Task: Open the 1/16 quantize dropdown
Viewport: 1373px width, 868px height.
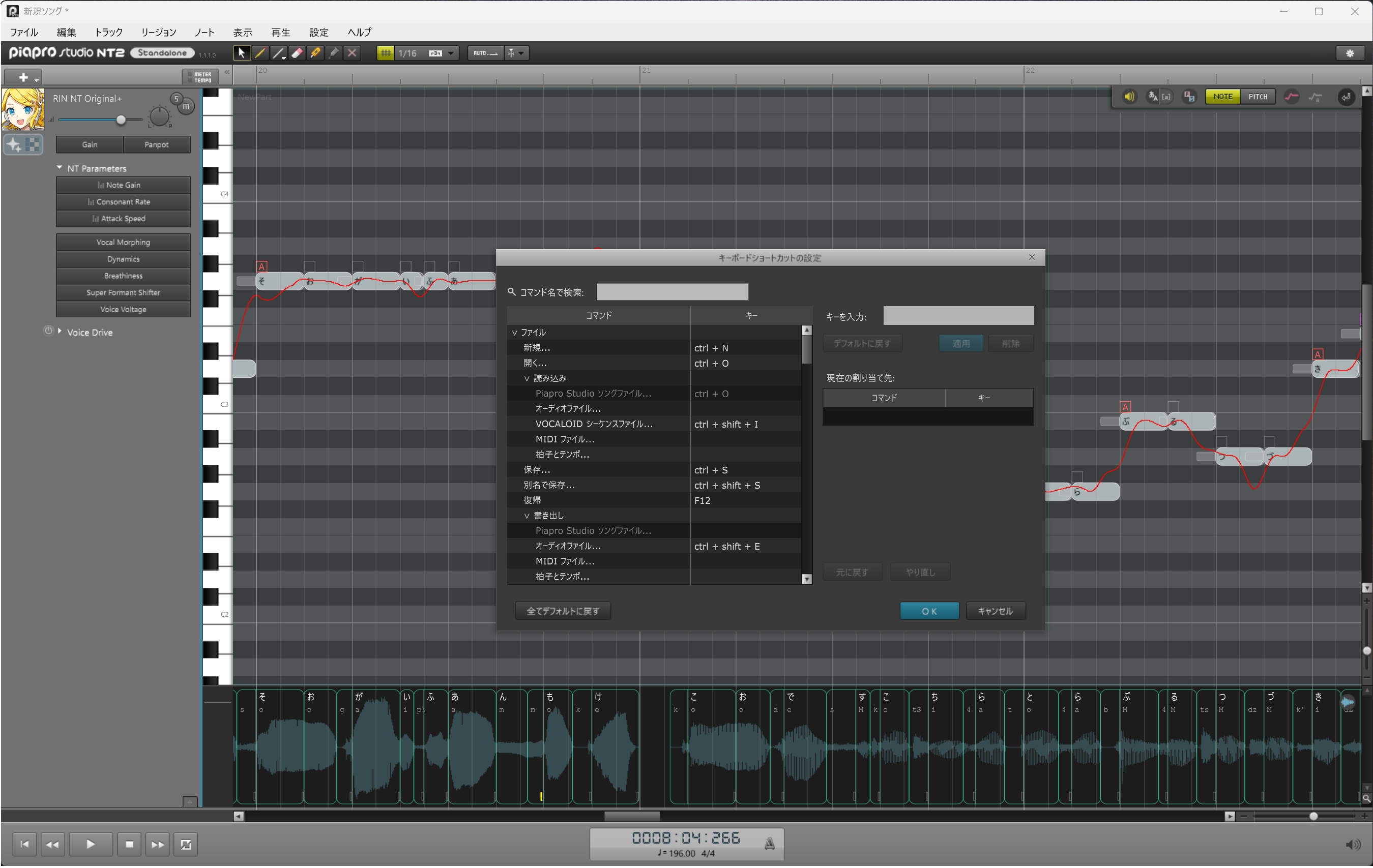Action: pyautogui.click(x=451, y=53)
